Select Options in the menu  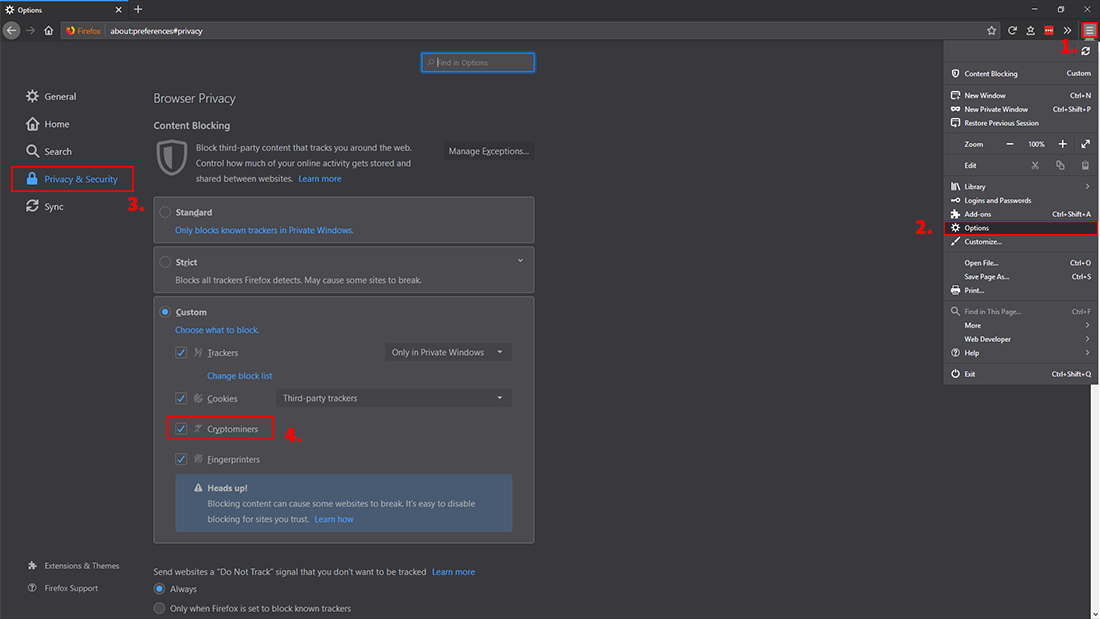point(1020,228)
